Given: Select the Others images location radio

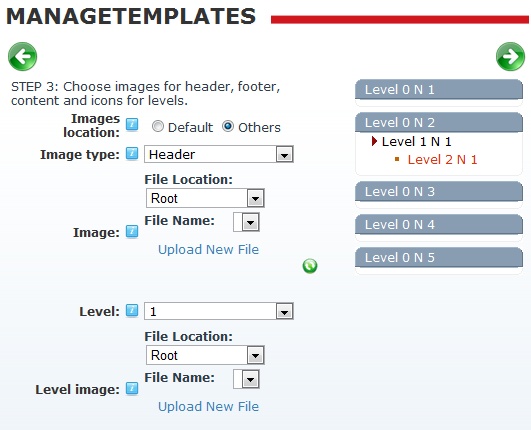Looking at the screenshot, I should pos(228,126).
